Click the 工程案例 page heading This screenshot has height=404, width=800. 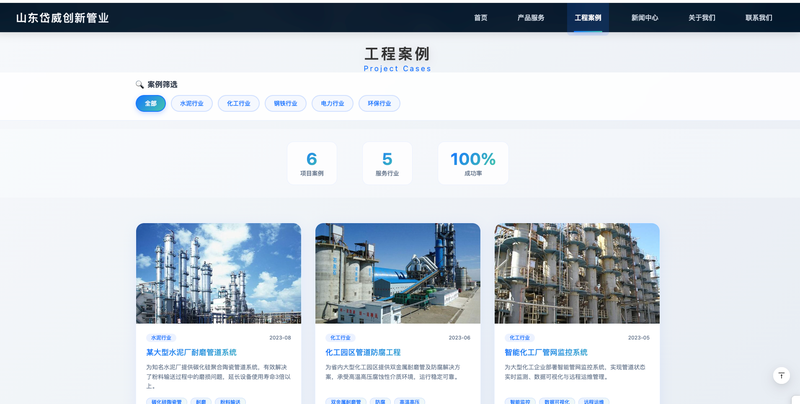(x=397, y=54)
